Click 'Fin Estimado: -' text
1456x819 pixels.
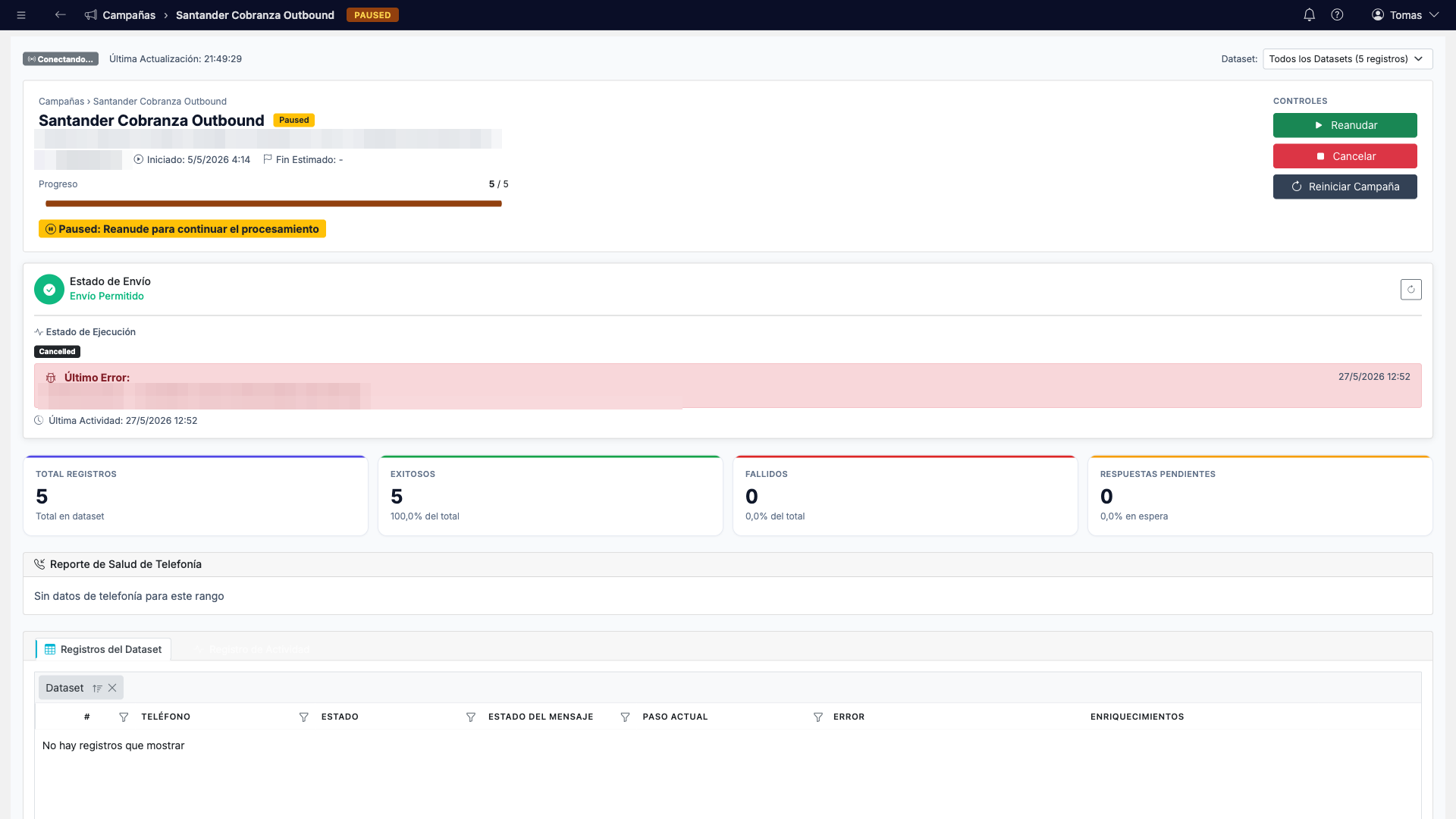point(309,160)
